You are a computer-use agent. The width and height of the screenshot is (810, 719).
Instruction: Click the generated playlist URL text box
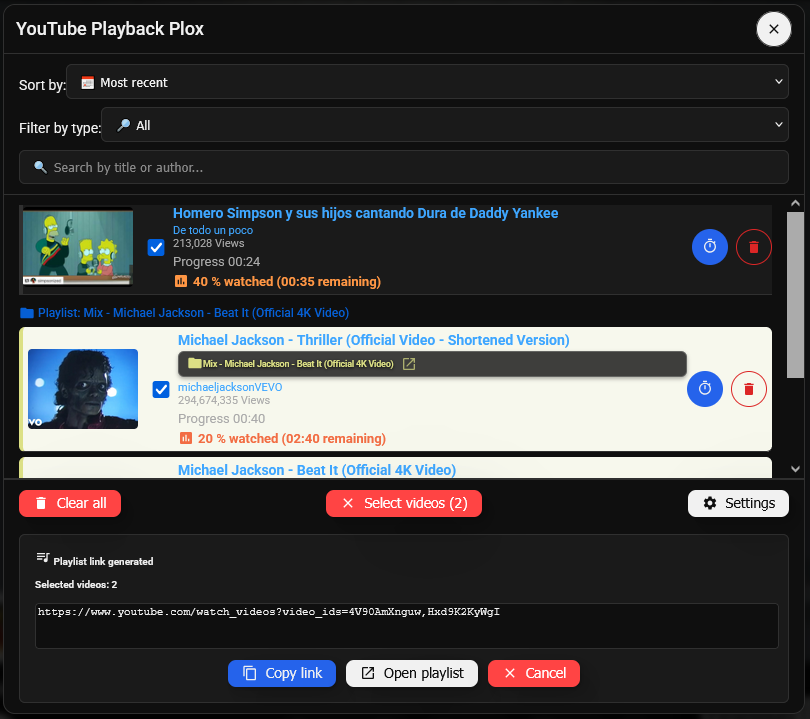click(407, 626)
